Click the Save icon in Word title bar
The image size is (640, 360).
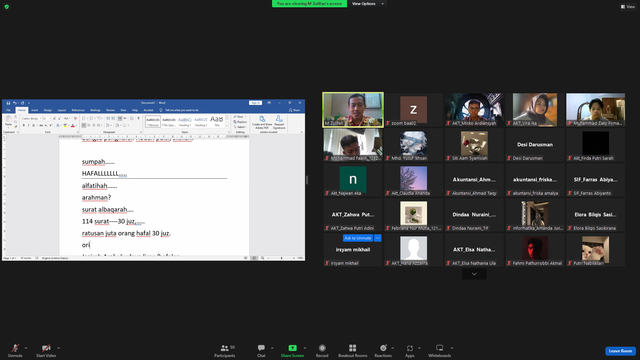8,103
